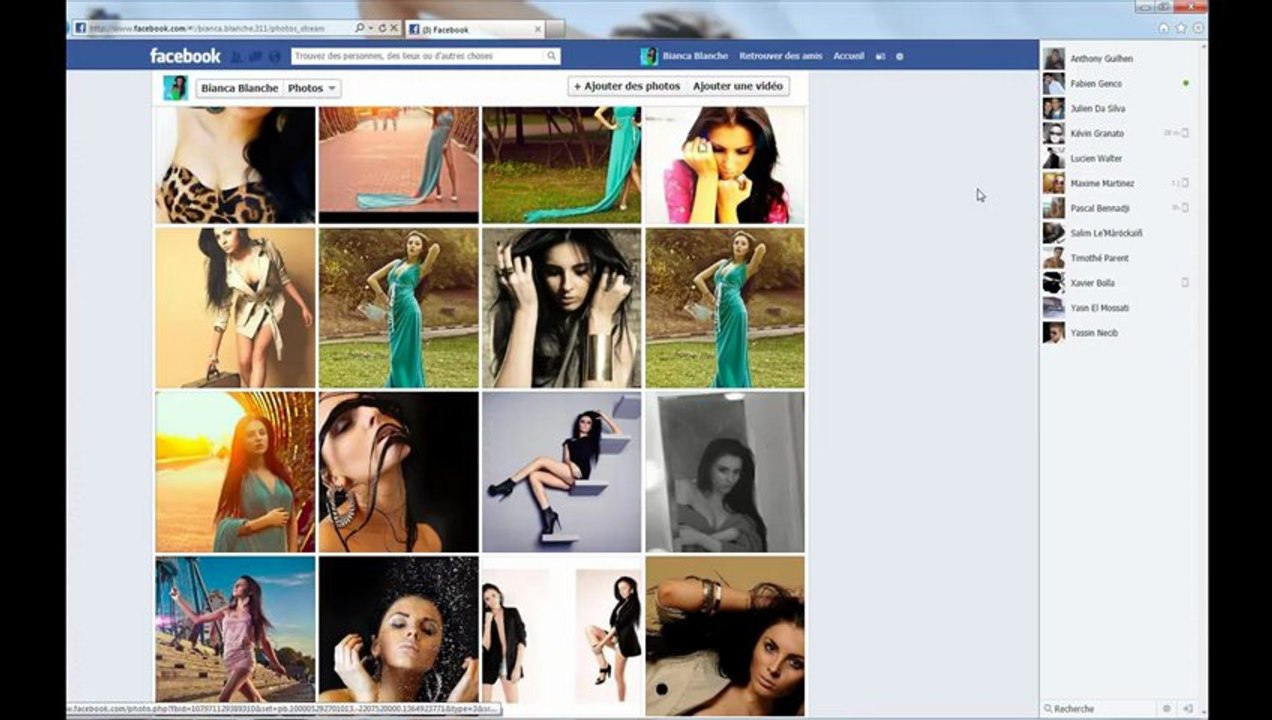
Task: Click Ajouter une vidéo button
Action: pos(738,87)
